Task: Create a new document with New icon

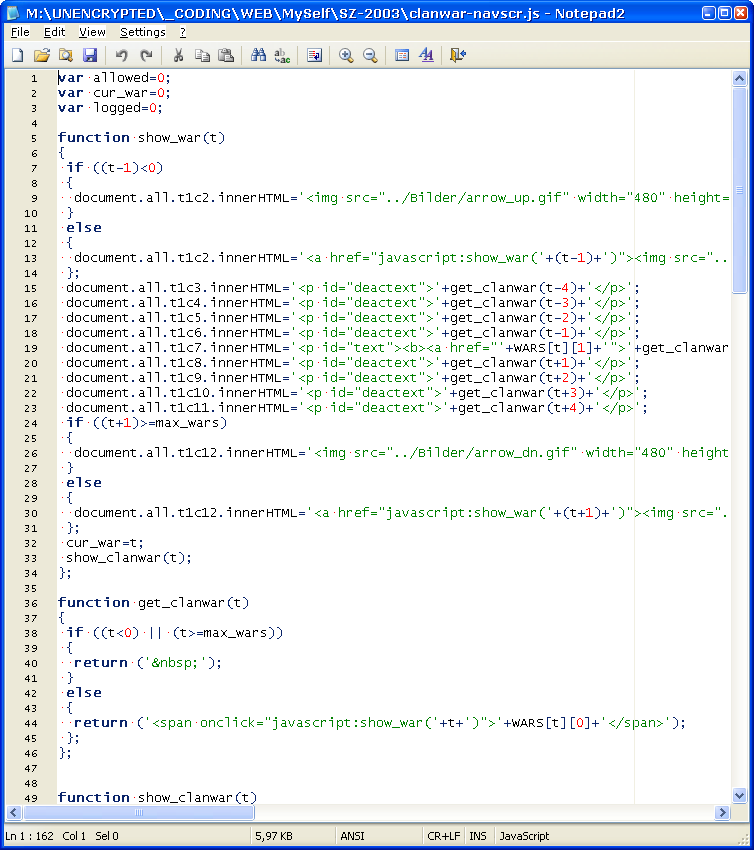Action: pyautogui.click(x=18, y=55)
